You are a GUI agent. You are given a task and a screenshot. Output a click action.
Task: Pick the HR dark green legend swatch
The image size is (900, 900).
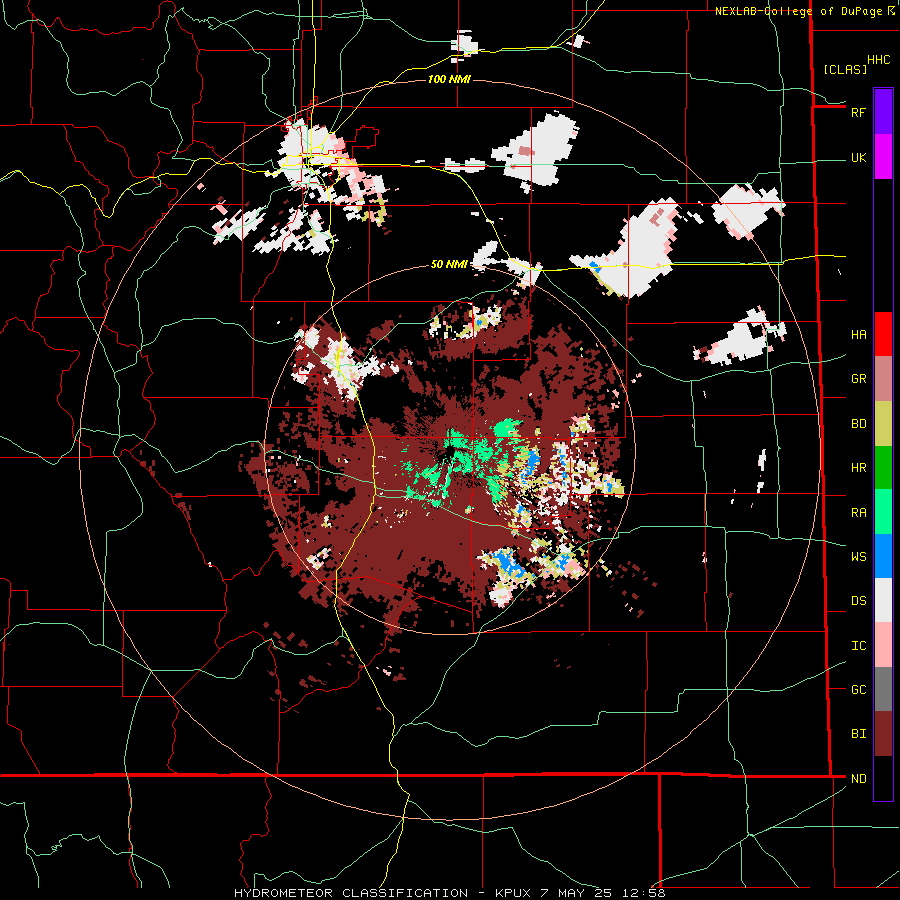coord(883,468)
